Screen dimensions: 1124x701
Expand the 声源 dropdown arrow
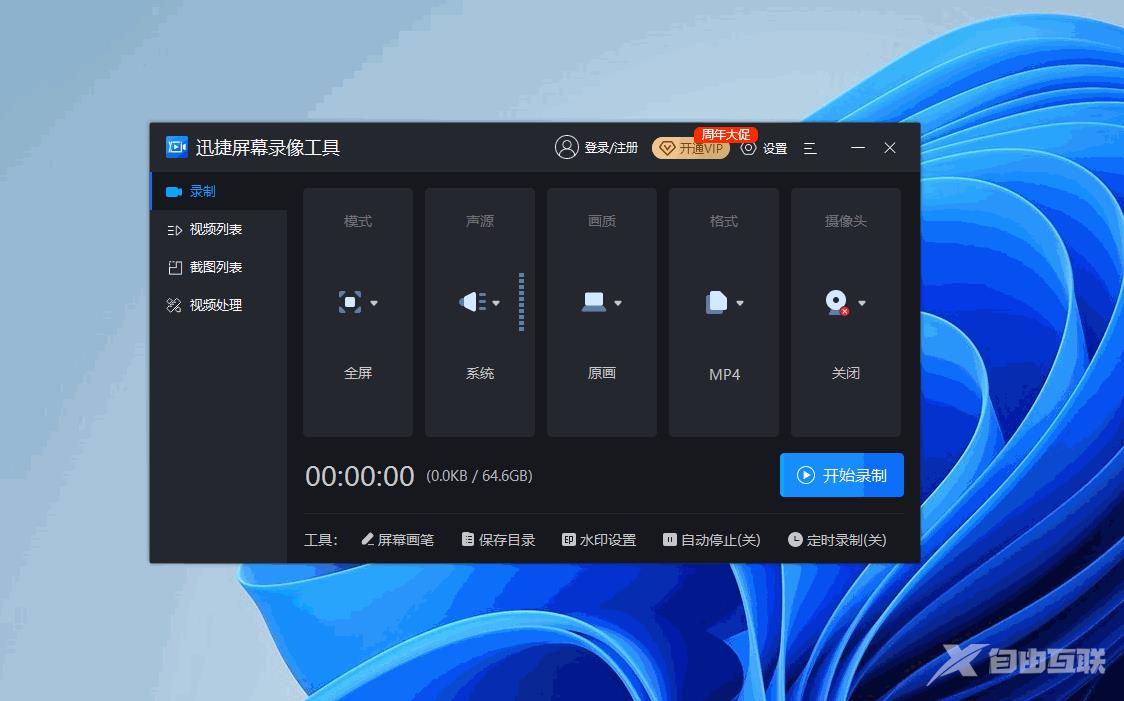click(496, 303)
